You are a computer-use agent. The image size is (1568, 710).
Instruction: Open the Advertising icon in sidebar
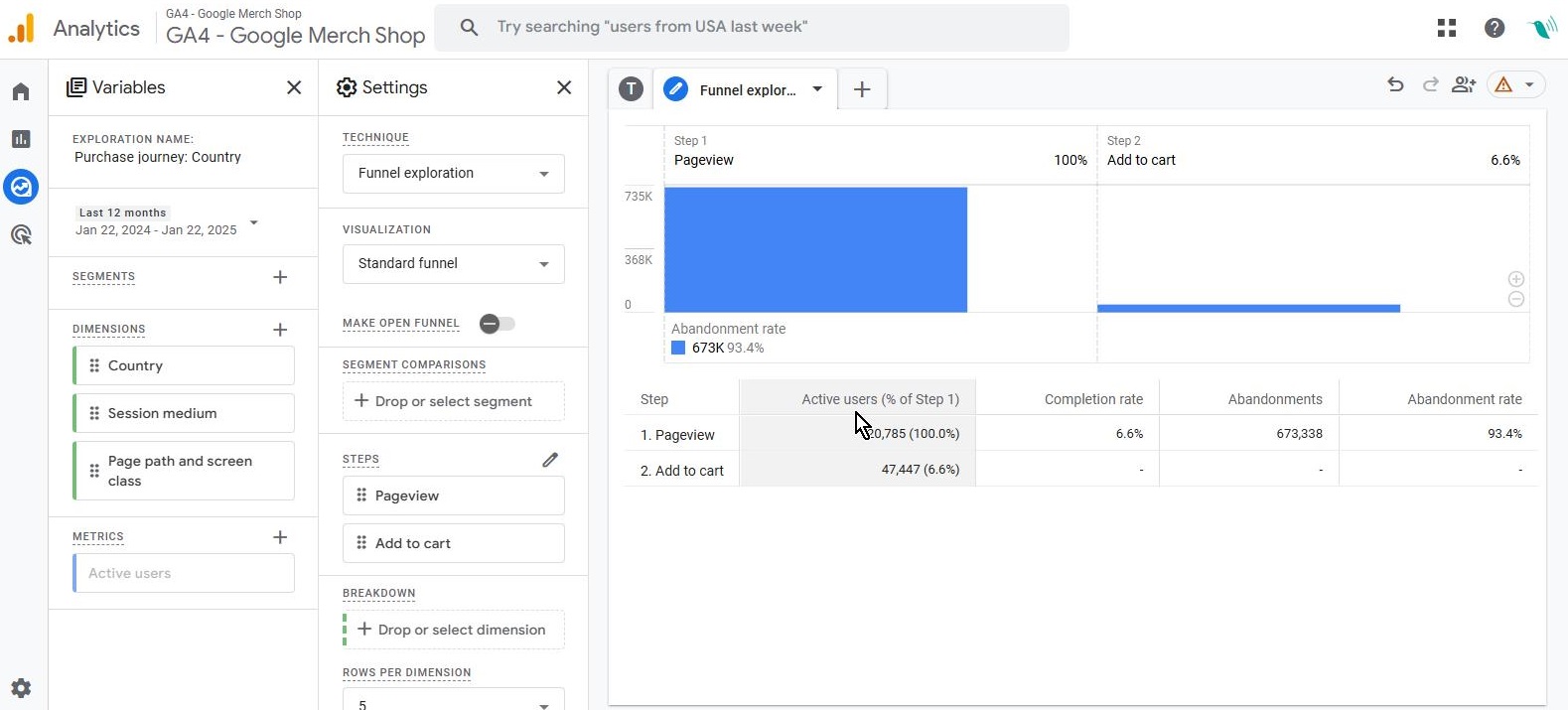[21, 234]
